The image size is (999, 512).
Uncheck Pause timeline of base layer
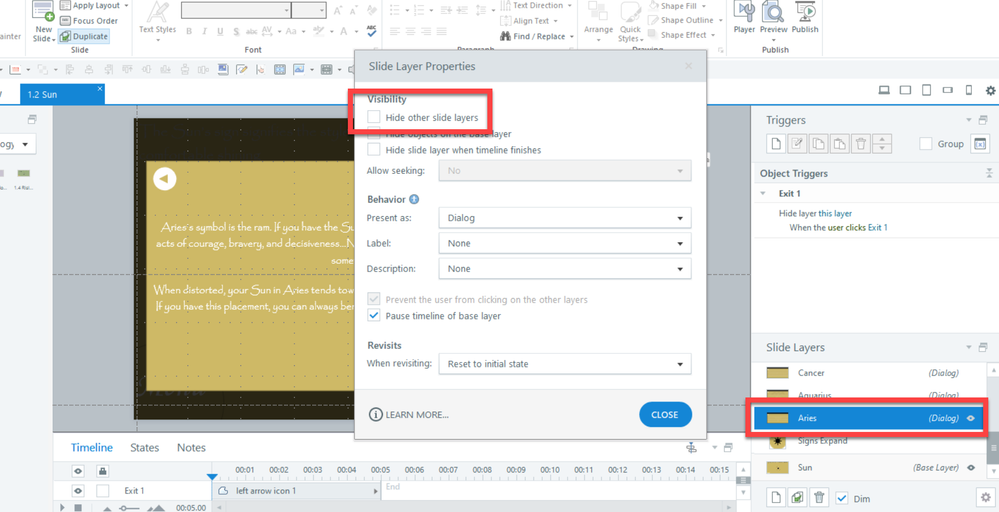(x=374, y=316)
